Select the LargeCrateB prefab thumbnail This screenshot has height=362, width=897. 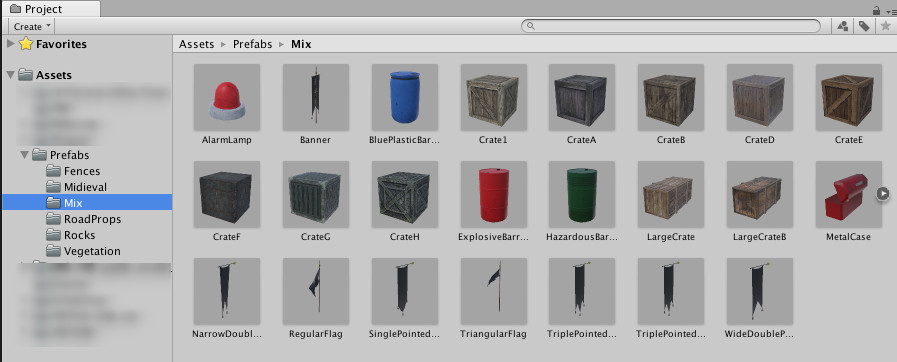[760, 194]
